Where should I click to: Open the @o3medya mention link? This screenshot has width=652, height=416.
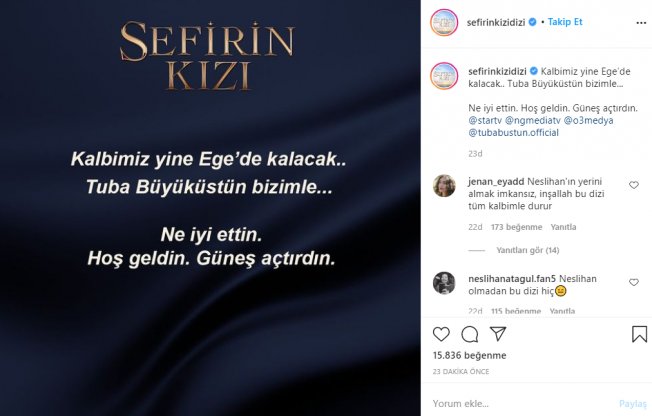(x=588, y=121)
